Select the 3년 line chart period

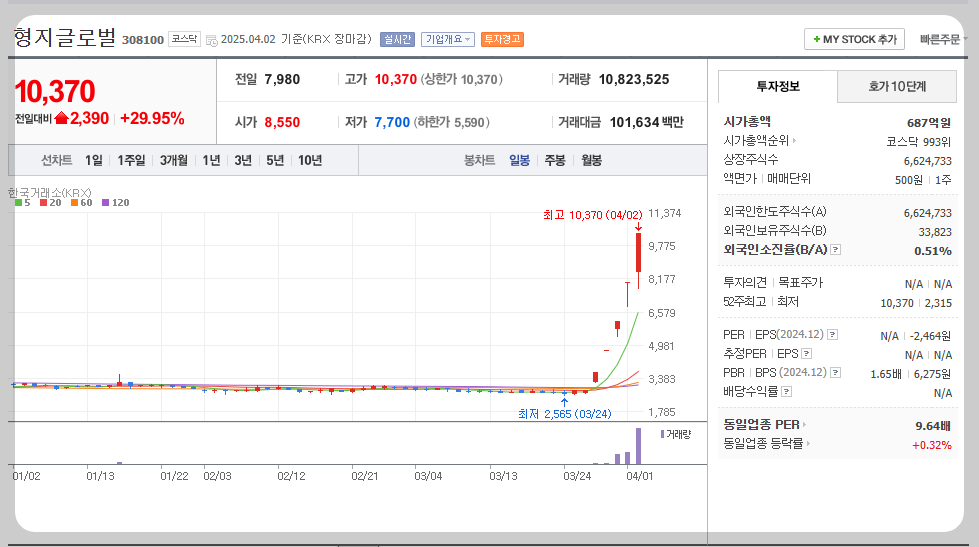coord(243,160)
